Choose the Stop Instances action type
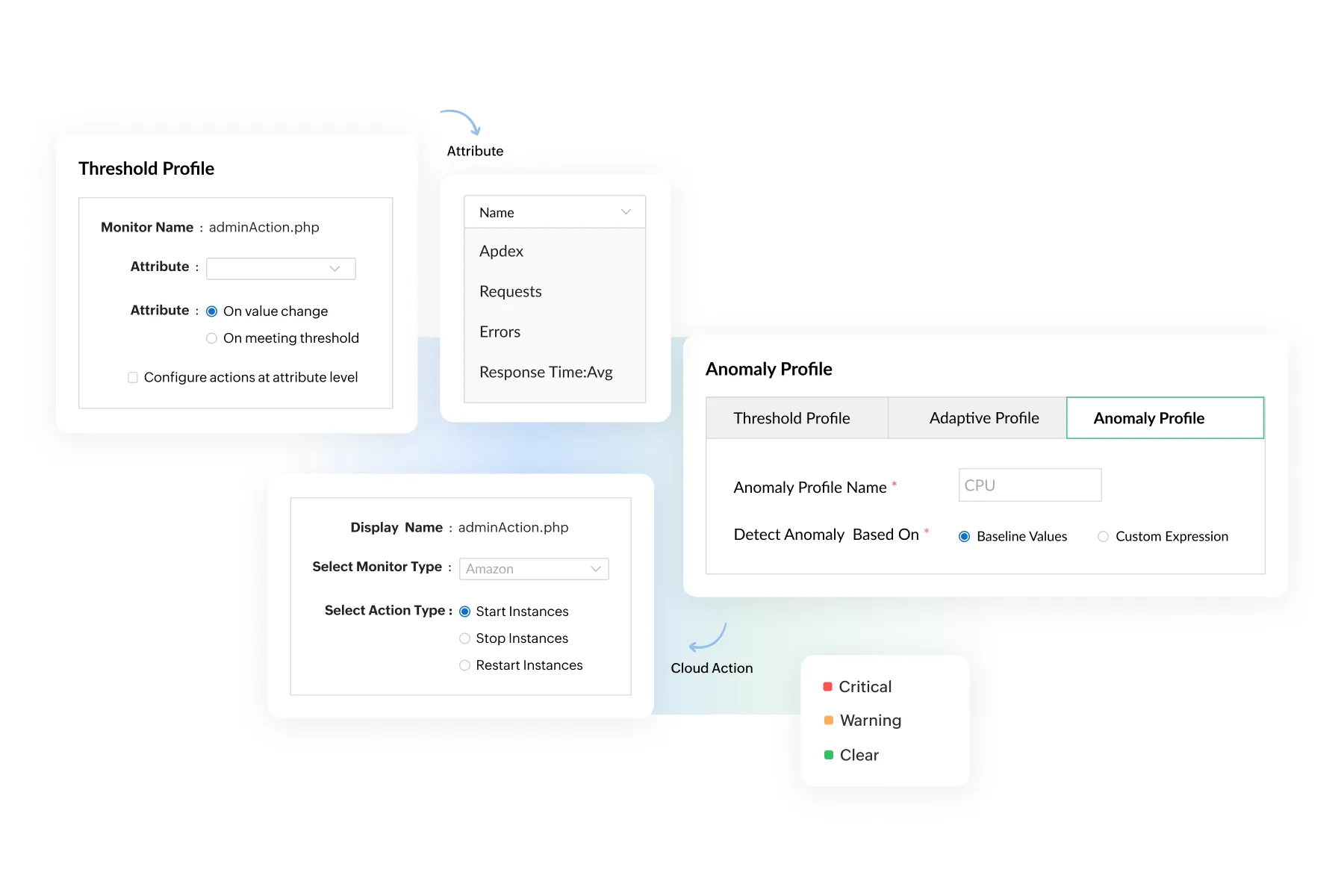 pyautogui.click(x=464, y=638)
